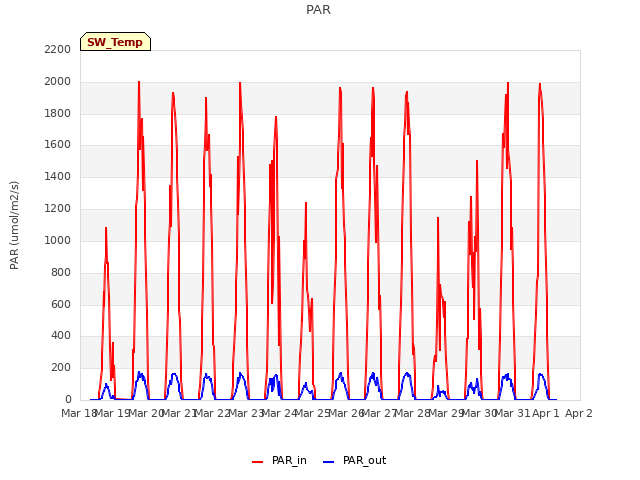
Task: Click the Apr 2 x-axis label
Action: pos(579,413)
